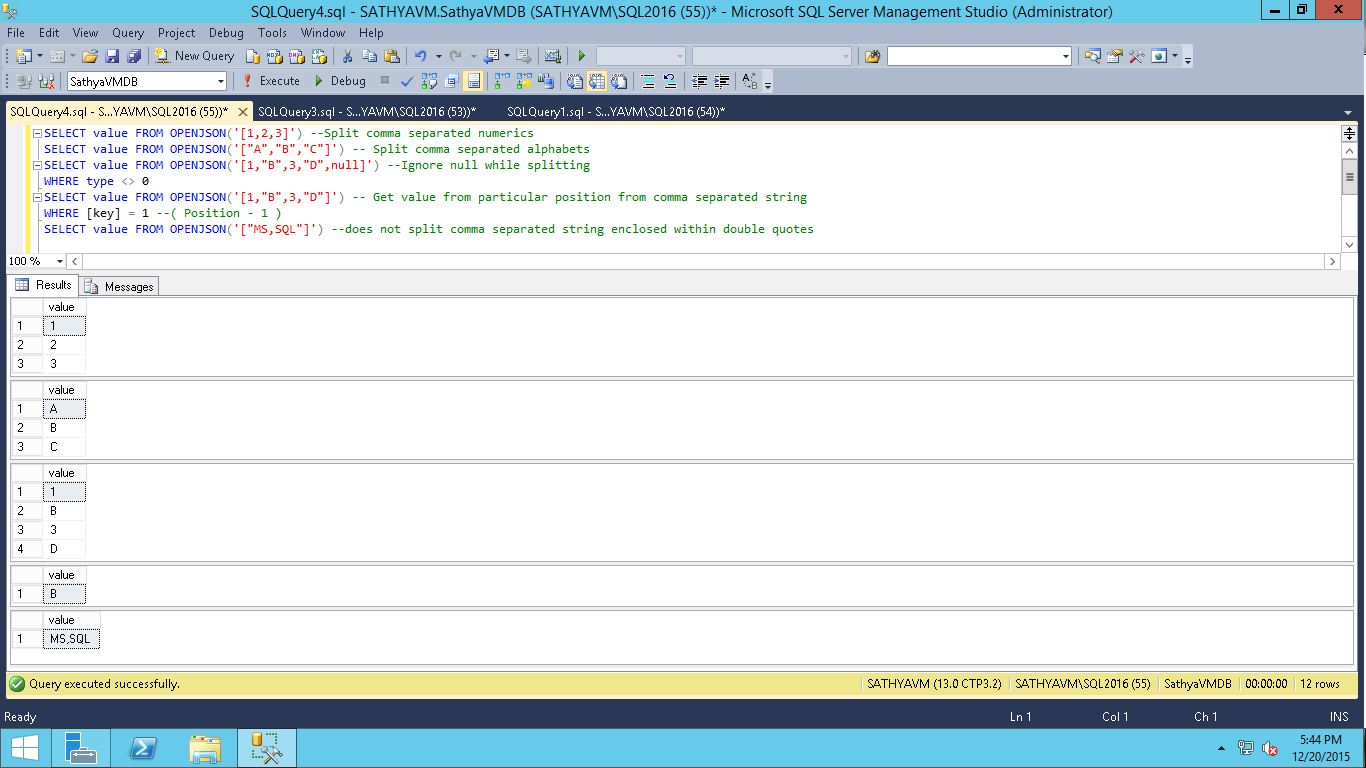Switch to the Messages tab
1366x768 pixels.
pos(127,286)
